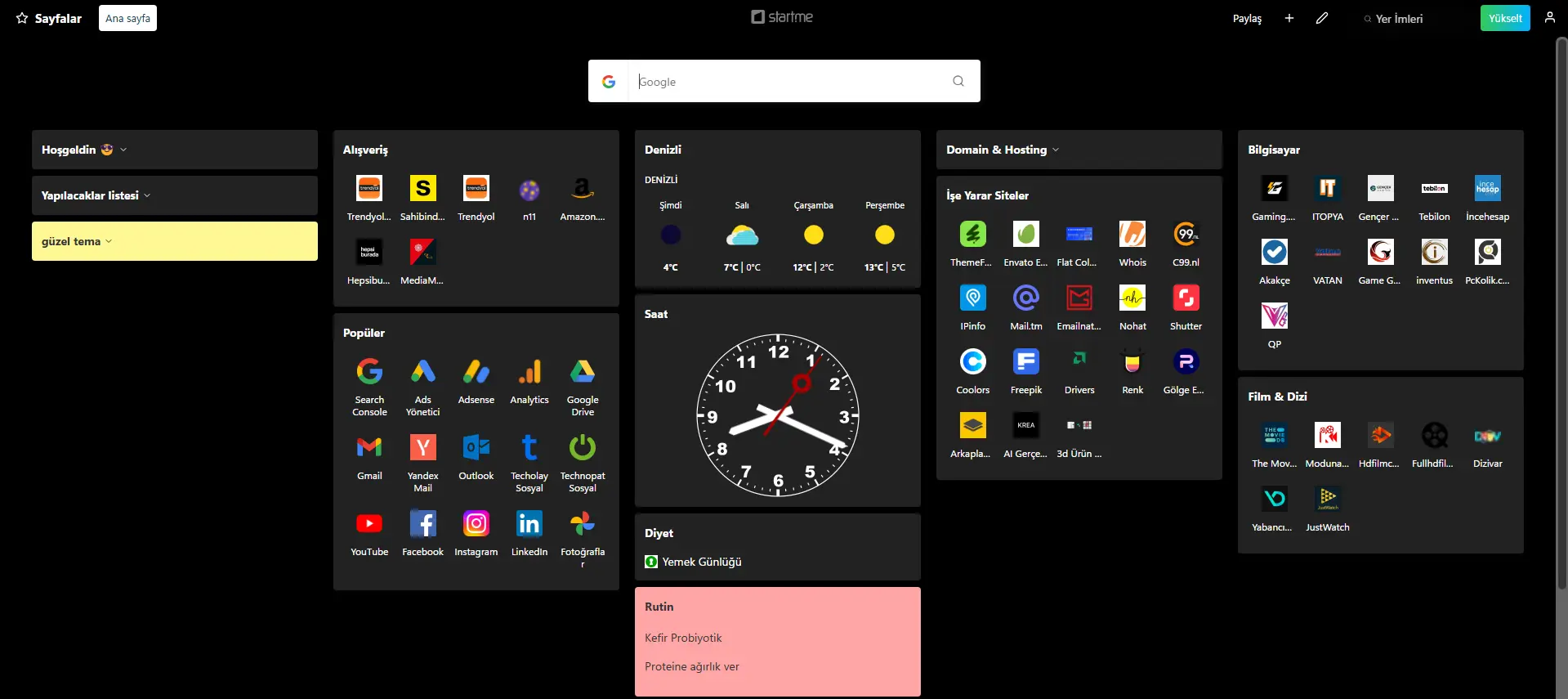1568x699 pixels.
Task: Click the Yükselt upgrade button
Action: pos(1505,18)
